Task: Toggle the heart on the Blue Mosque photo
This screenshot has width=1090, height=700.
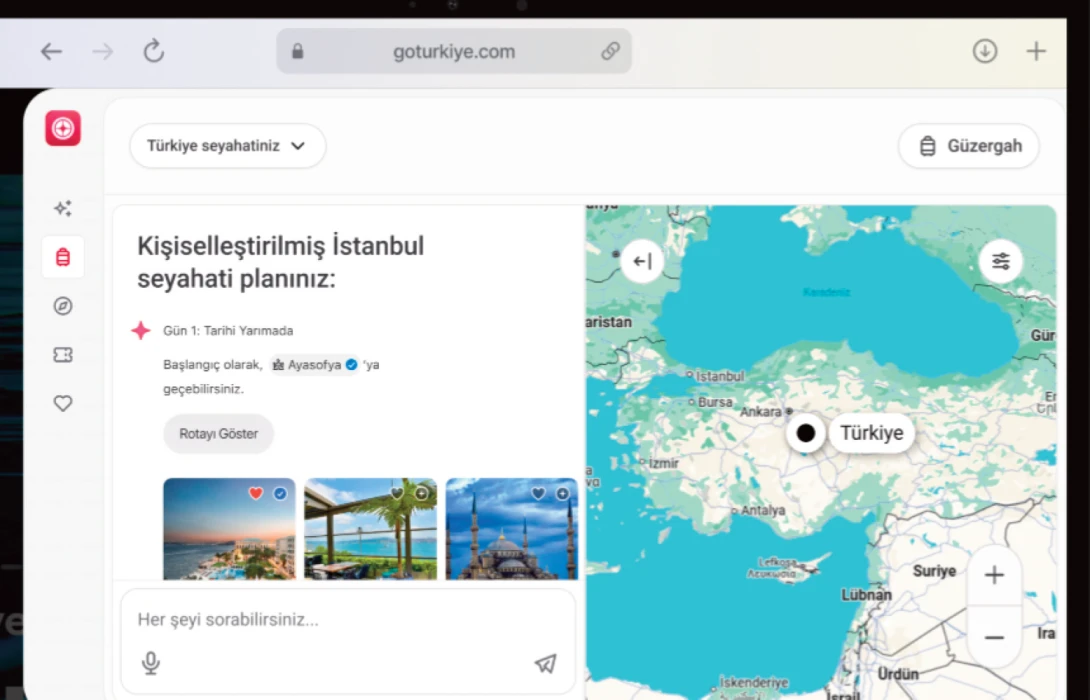Action: coord(538,493)
